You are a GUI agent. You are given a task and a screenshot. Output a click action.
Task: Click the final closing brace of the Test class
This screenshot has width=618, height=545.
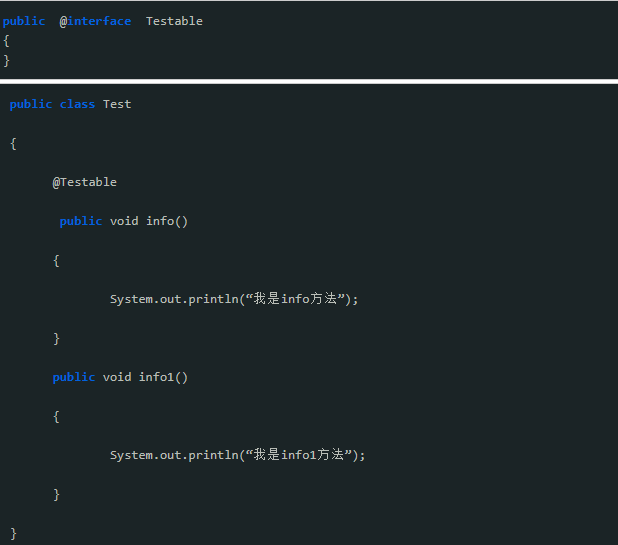click(13, 533)
